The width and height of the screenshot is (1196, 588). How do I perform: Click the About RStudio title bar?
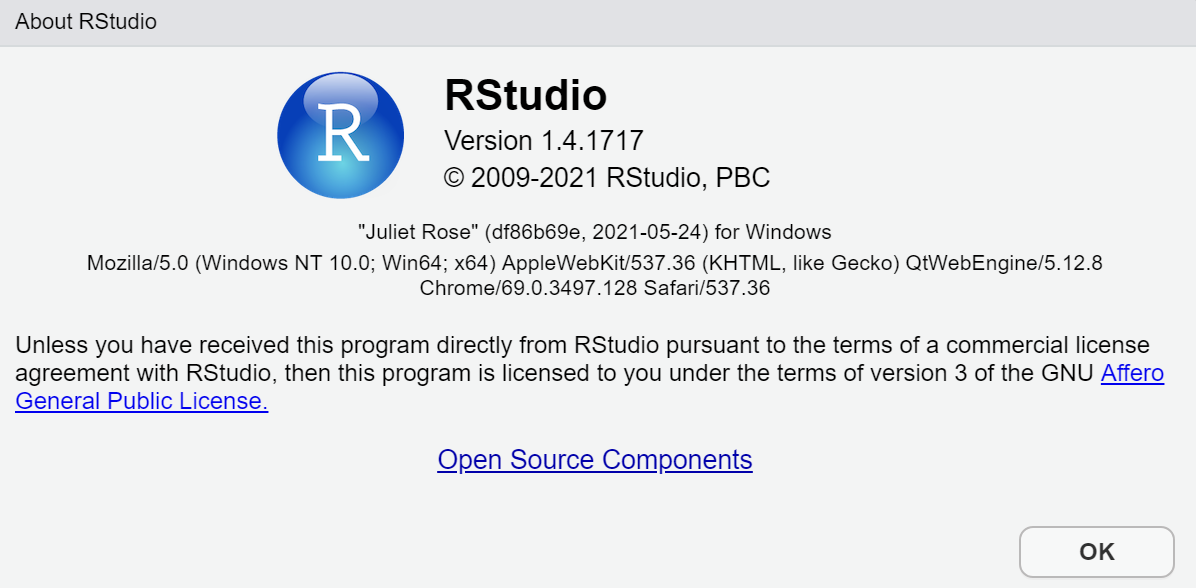(x=85, y=21)
